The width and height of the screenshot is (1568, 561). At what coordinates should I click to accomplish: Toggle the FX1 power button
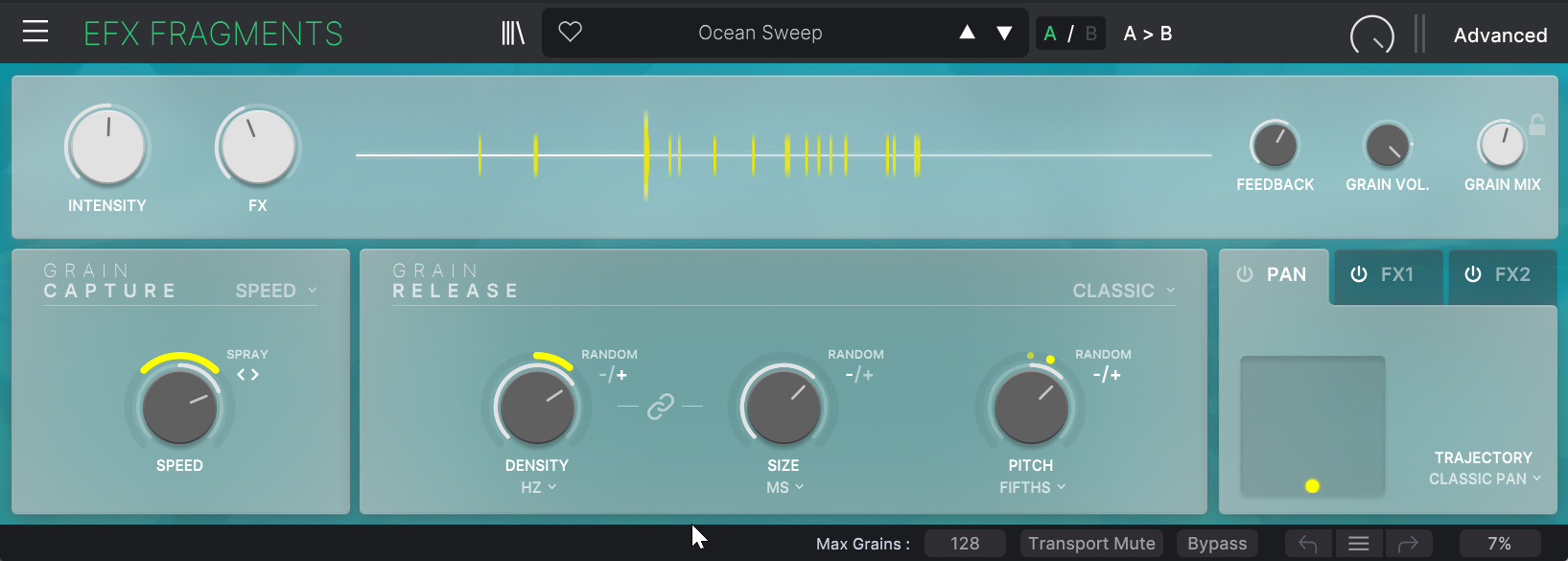click(x=1359, y=274)
